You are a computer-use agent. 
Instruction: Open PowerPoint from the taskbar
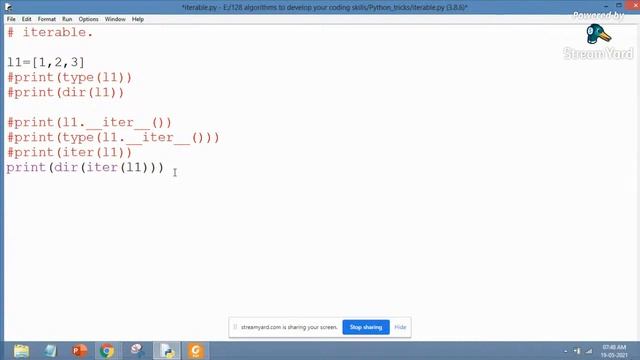click(80, 351)
